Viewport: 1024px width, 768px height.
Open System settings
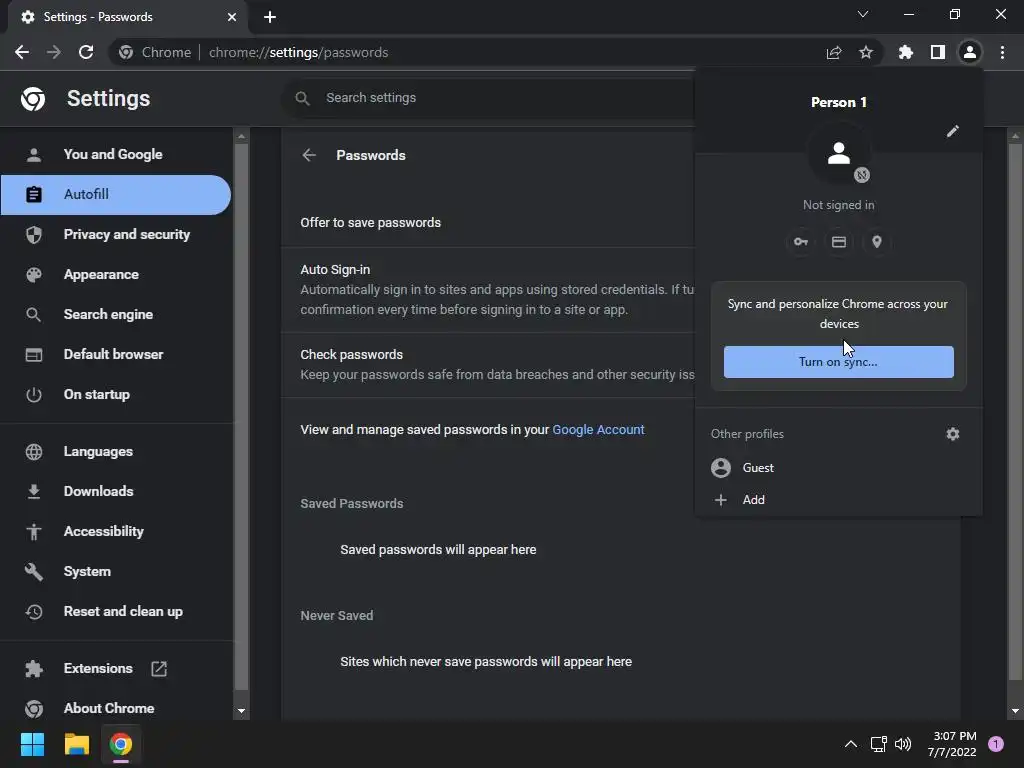116,571
